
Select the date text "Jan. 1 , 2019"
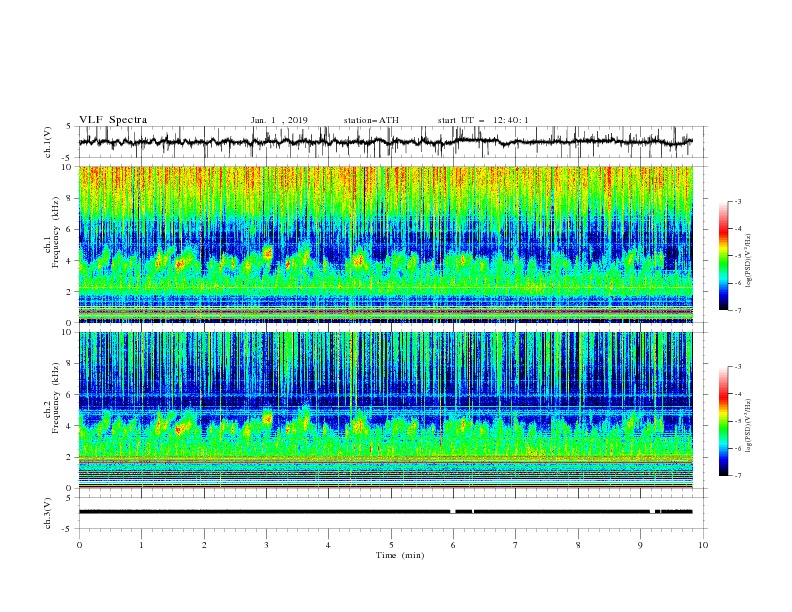pyautogui.click(x=279, y=120)
